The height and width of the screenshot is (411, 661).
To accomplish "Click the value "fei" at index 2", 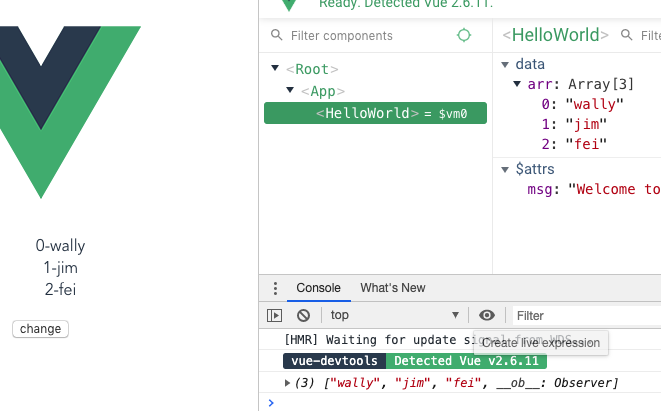I will click(x=586, y=144).
